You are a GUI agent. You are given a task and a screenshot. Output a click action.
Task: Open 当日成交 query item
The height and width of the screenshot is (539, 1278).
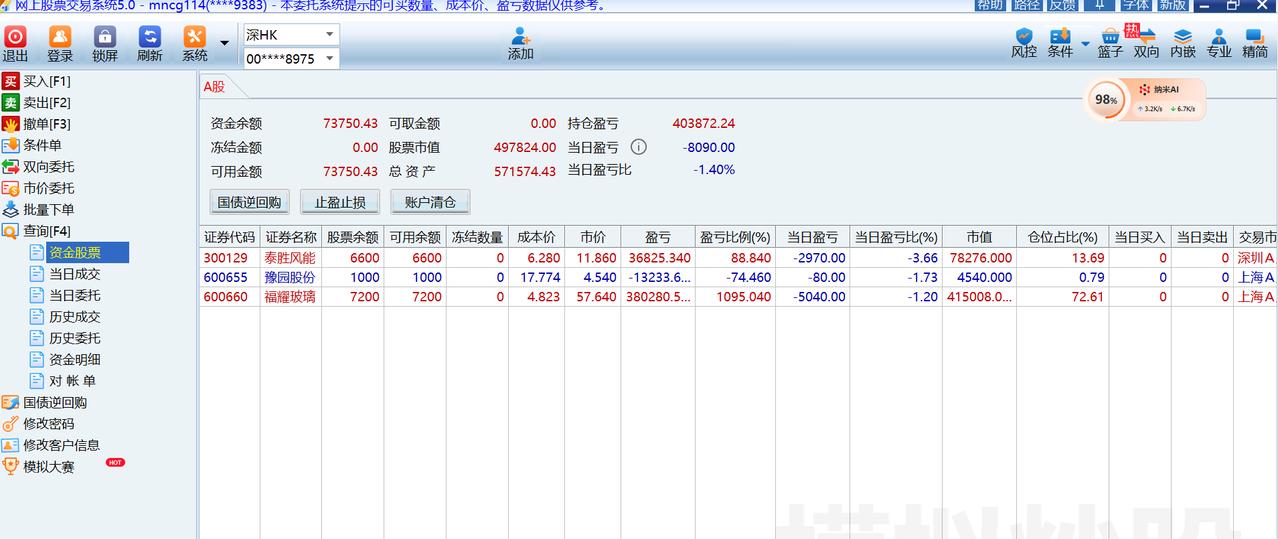tap(75, 274)
